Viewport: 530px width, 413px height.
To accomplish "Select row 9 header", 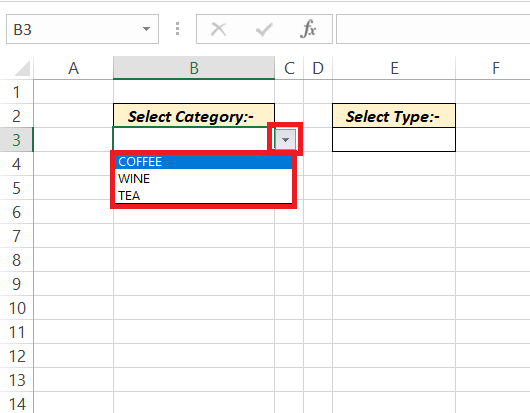I will coord(17,284).
